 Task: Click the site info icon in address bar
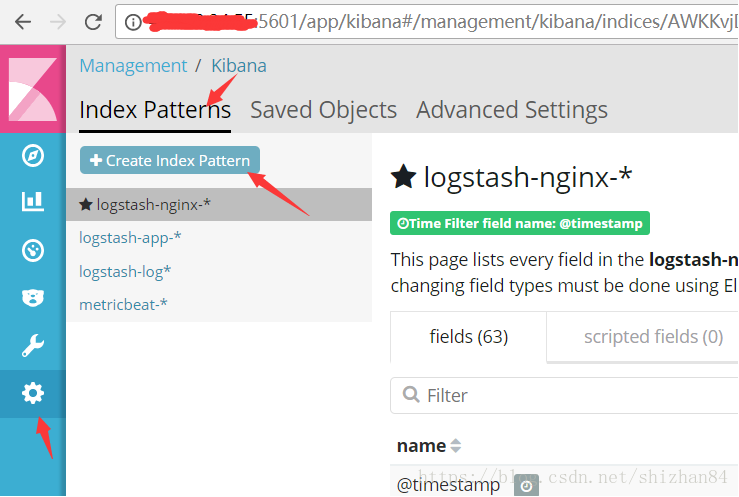click(x=133, y=22)
